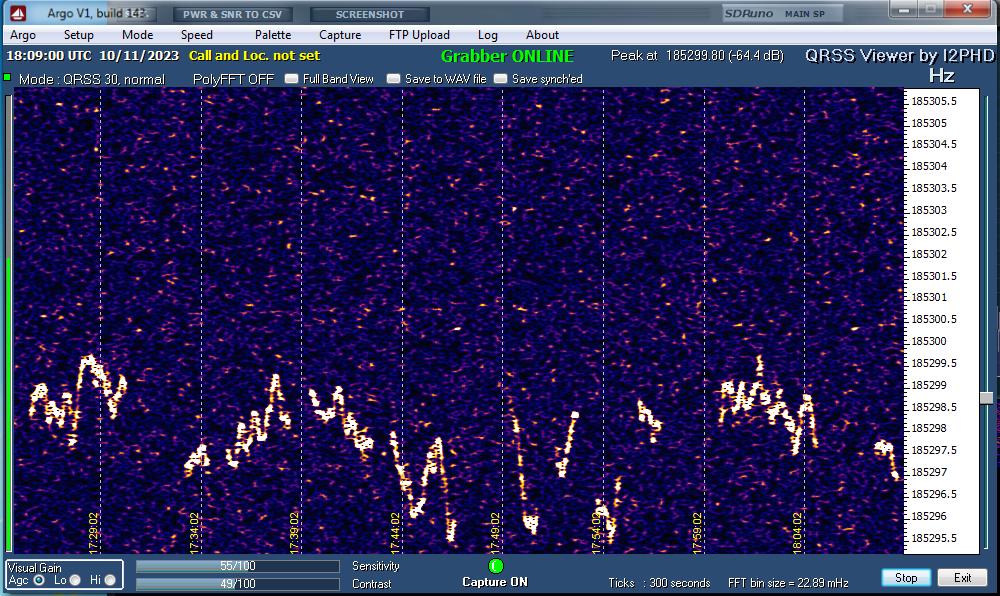Open the About menu
Viewport: 1000px width, 596px height.
(542, 35)
